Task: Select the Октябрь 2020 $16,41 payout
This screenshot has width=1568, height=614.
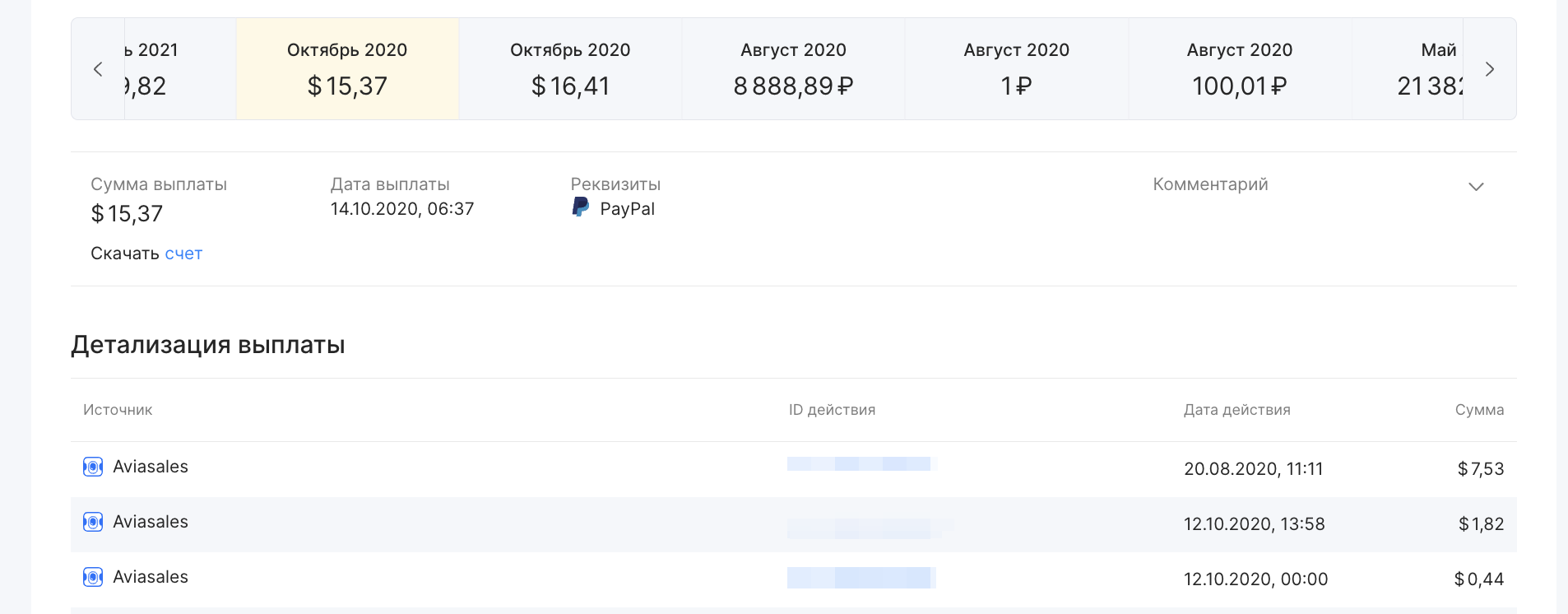Action: click(570, 69)
